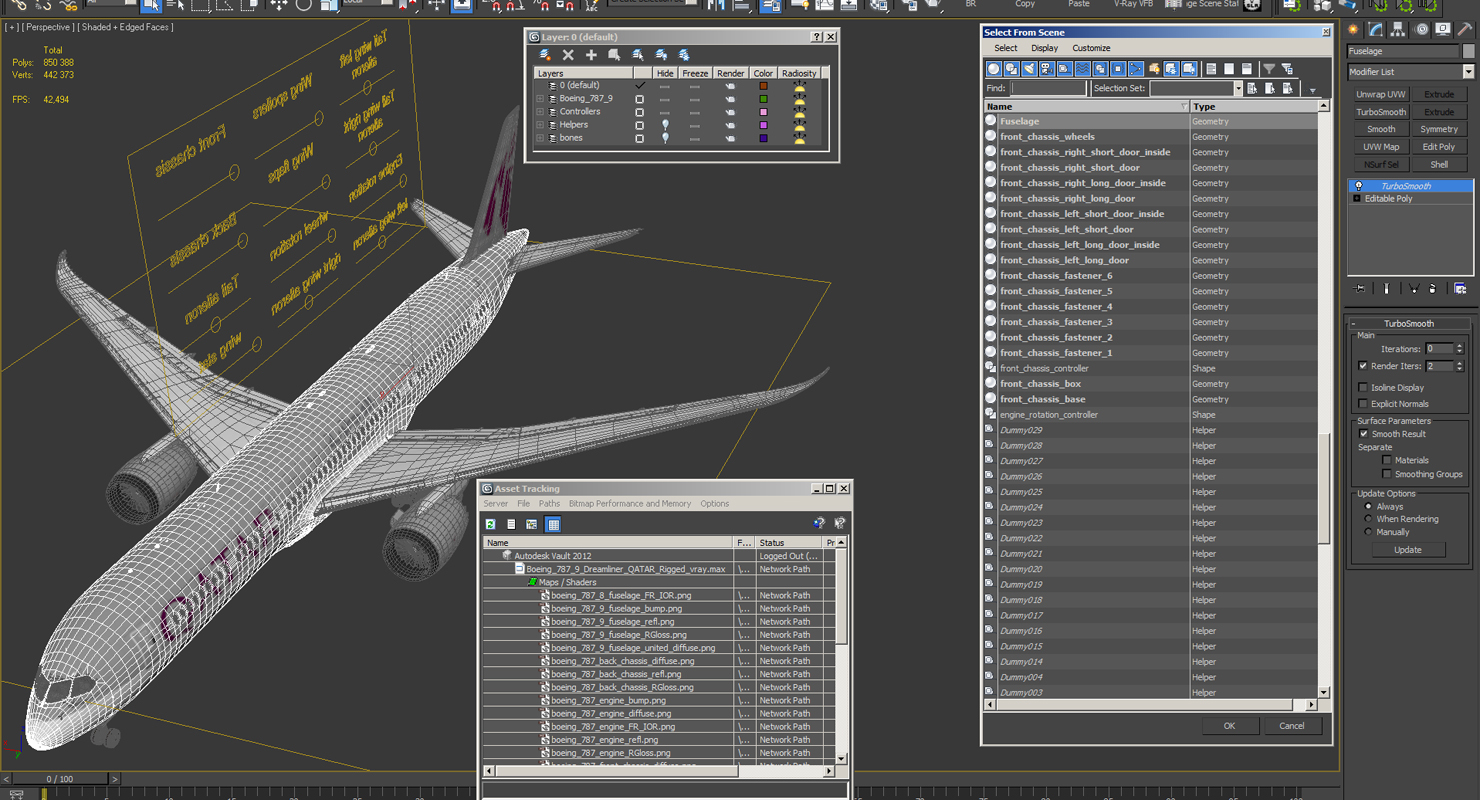Toggle Display Helpers filter in Select From Scene
This screenshot has width=1480, height=800.
1065,69
